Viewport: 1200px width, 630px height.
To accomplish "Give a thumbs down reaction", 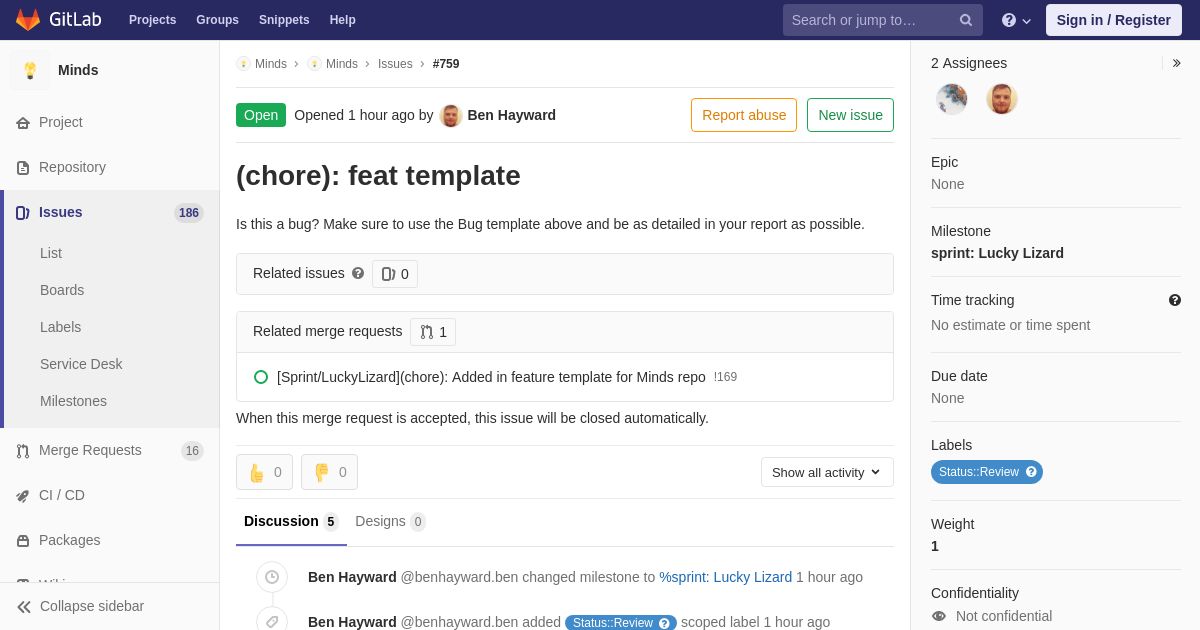I will [x=329, y=472].
